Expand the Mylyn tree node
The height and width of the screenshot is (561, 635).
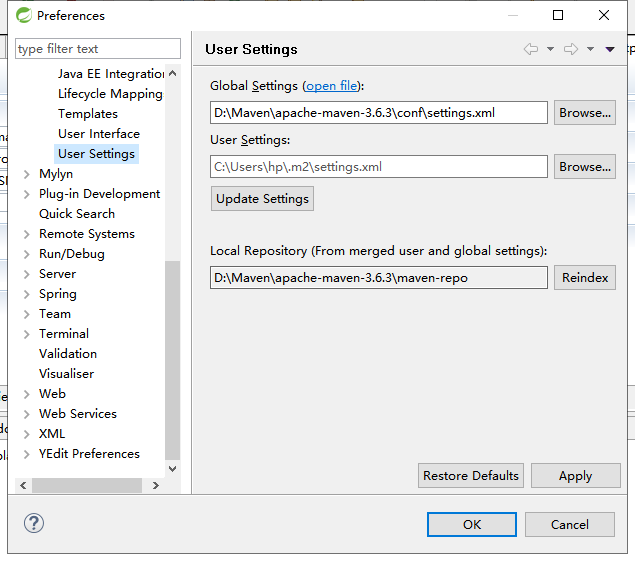(27, 174)
